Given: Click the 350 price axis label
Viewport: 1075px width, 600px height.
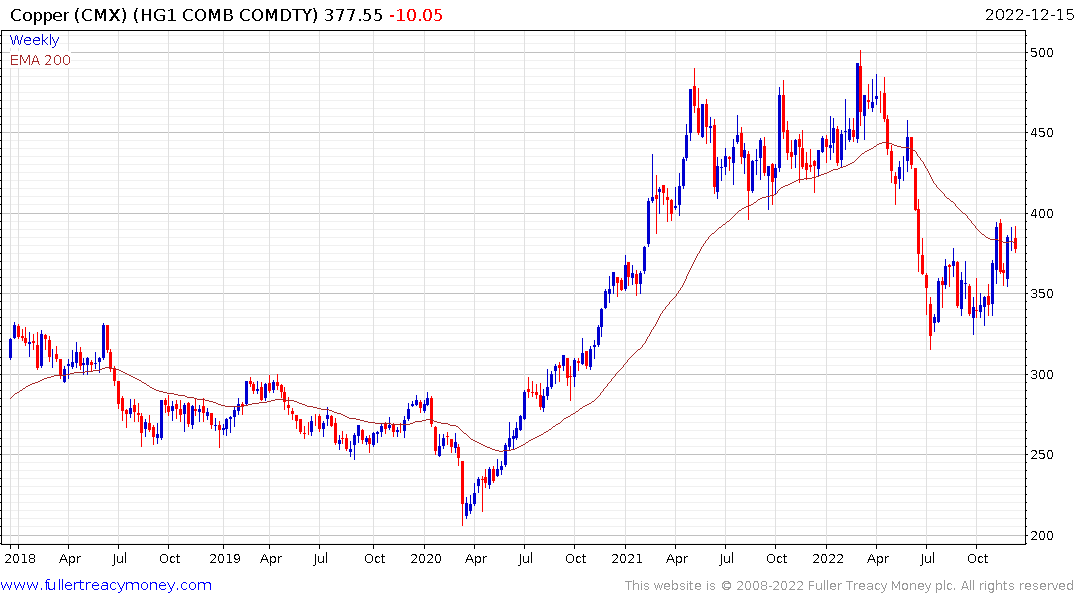Looking at the screenshot, I should coord(1041,293).
